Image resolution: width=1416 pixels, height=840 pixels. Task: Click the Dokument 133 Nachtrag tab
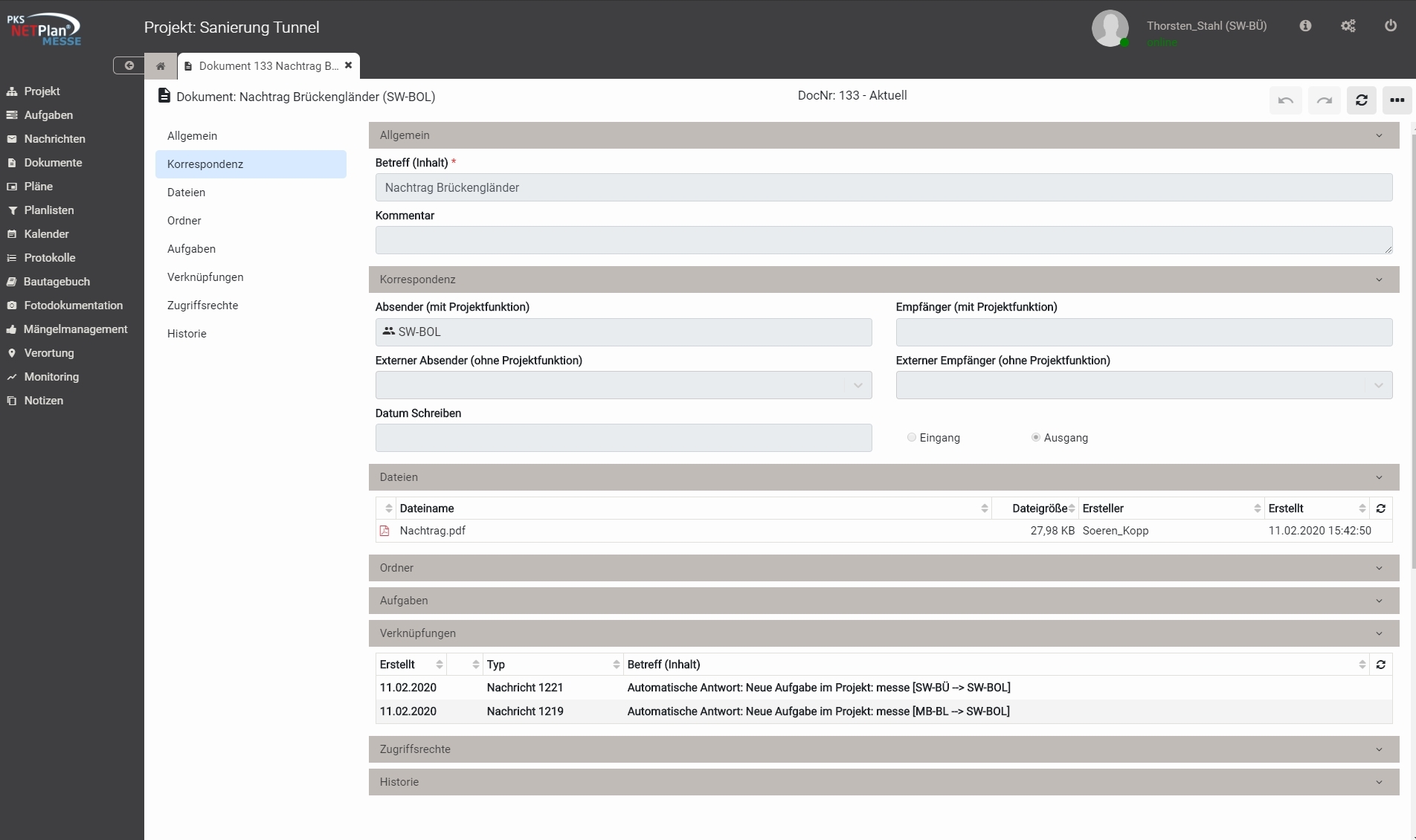pyautogui.click(x=268, y=66)
